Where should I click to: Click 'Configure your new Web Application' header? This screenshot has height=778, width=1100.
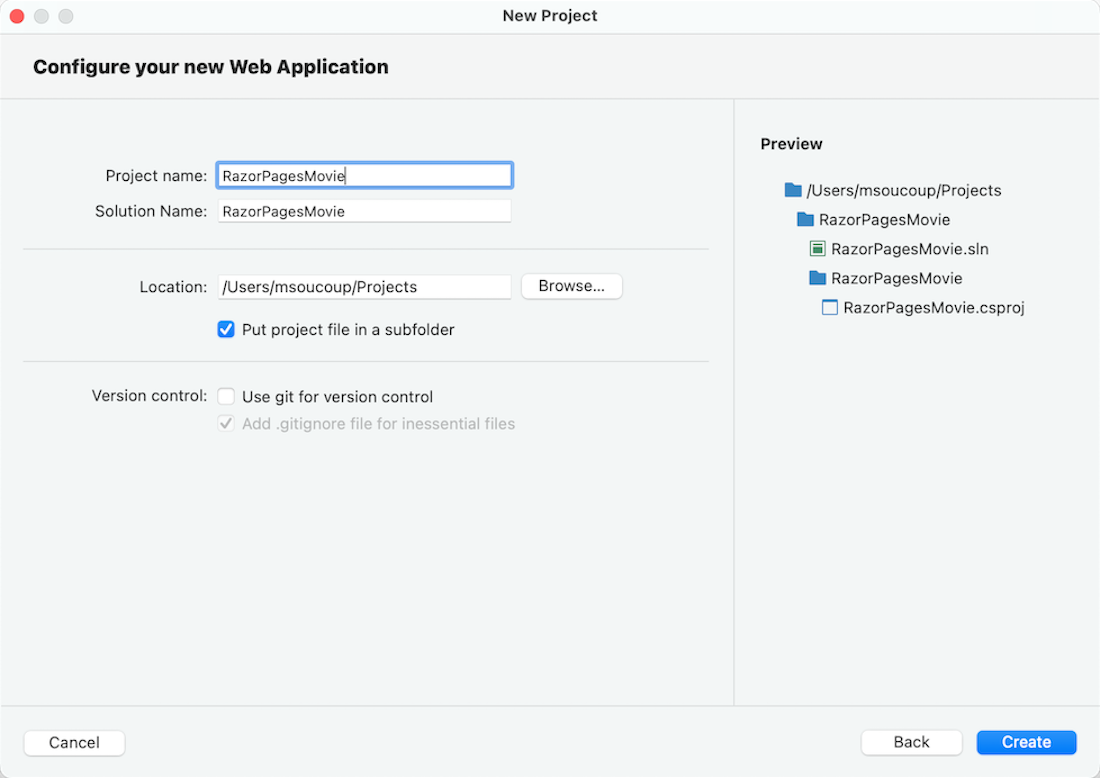pyautogui.click(x=210, y=66)
